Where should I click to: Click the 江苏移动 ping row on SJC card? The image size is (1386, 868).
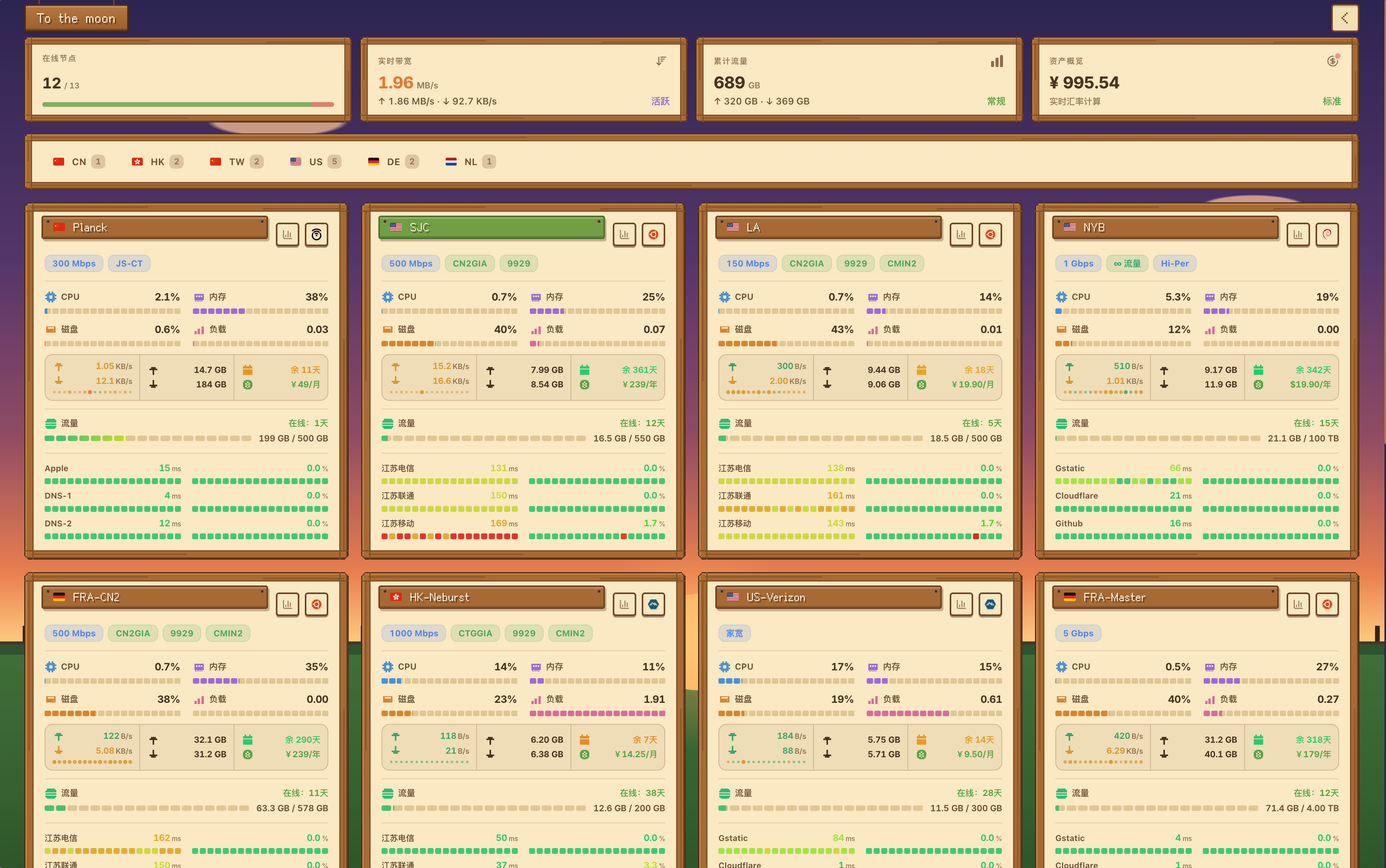point(524,529)
